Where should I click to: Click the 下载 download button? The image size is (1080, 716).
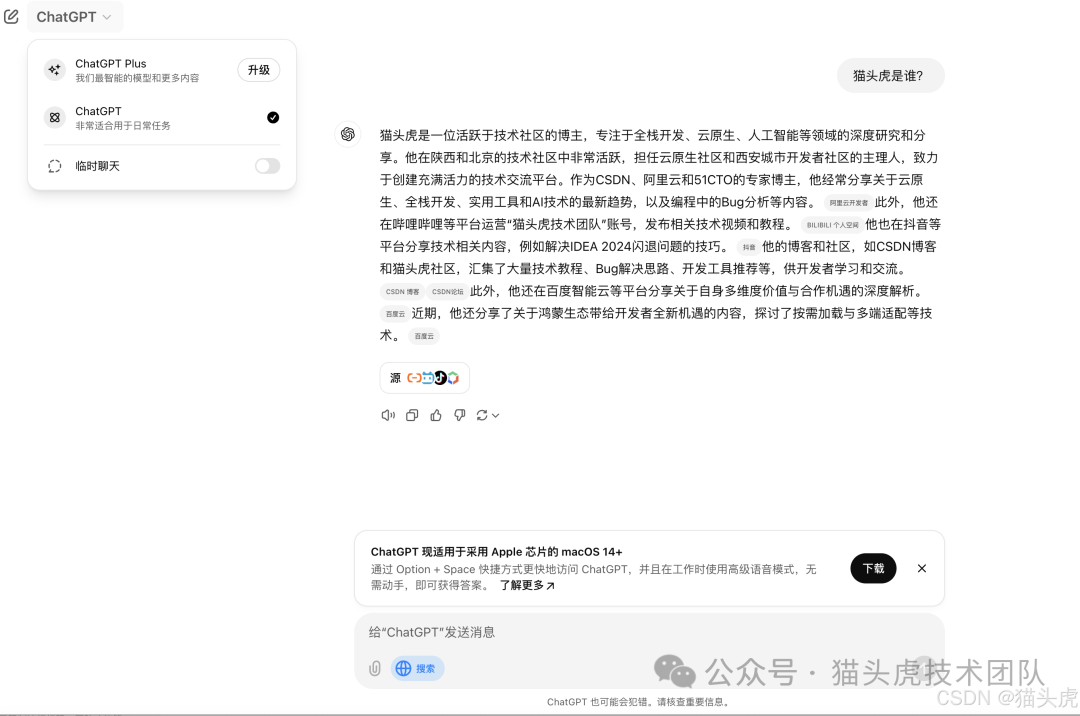[873, 569]
